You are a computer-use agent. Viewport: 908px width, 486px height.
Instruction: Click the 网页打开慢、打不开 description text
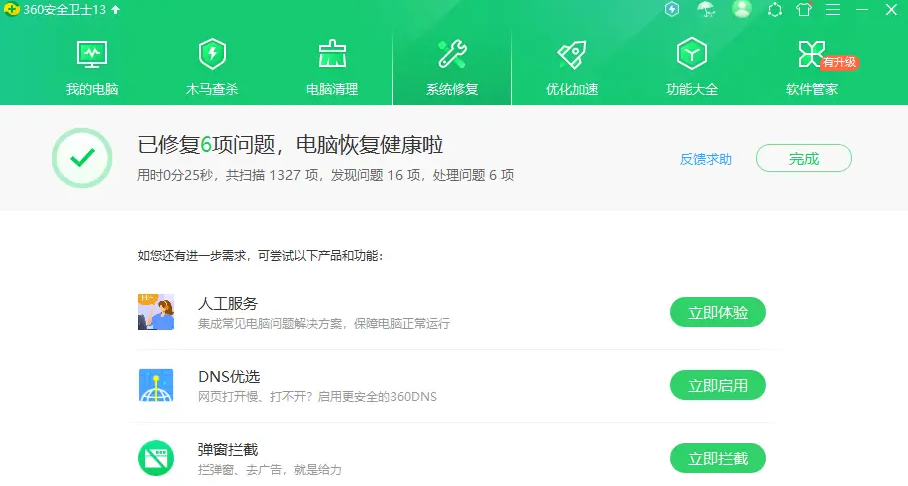click(x=317, y=397)
